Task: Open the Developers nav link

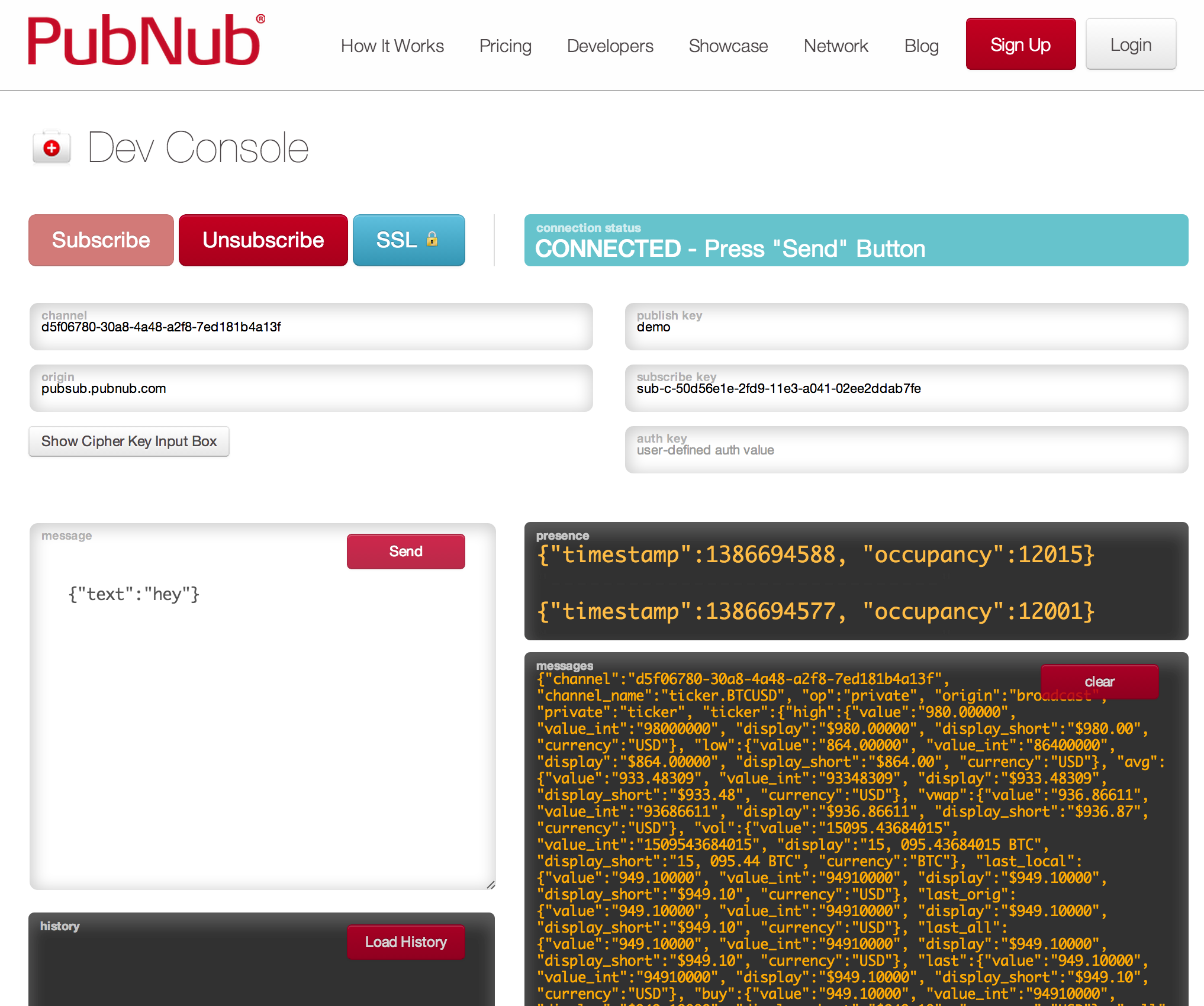Action: click(x=610, y=46)
